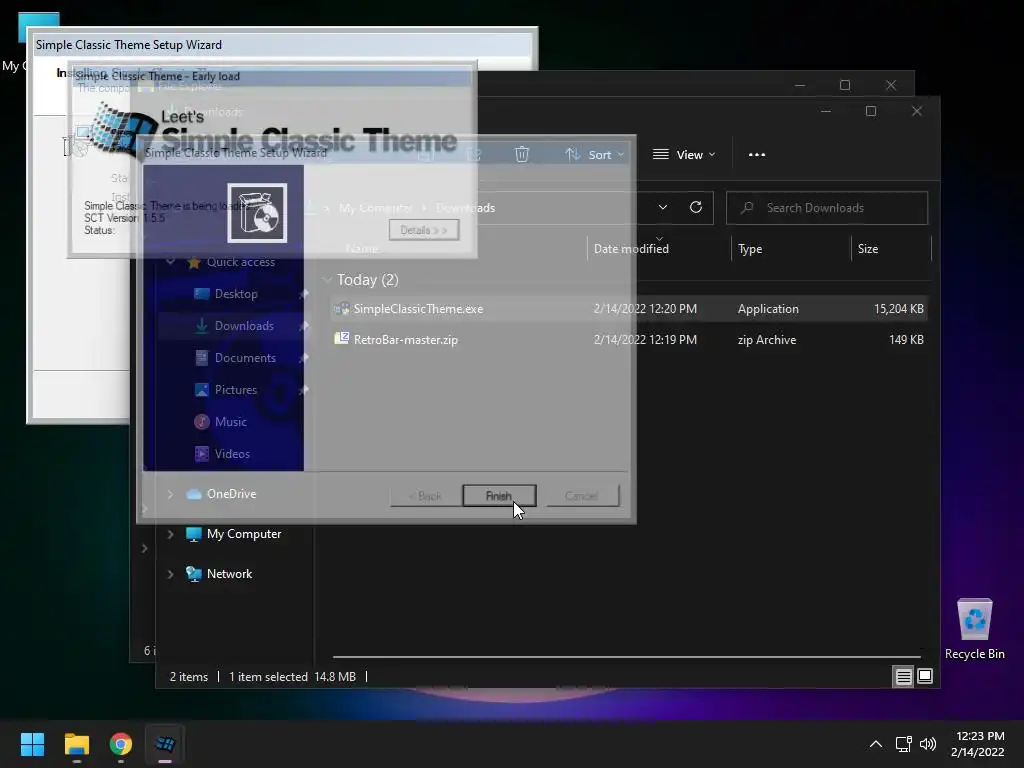This screenshot has height=768, width=1024.
Task: Click My Computer in the address breadcrumb
Action: point(376,208)
